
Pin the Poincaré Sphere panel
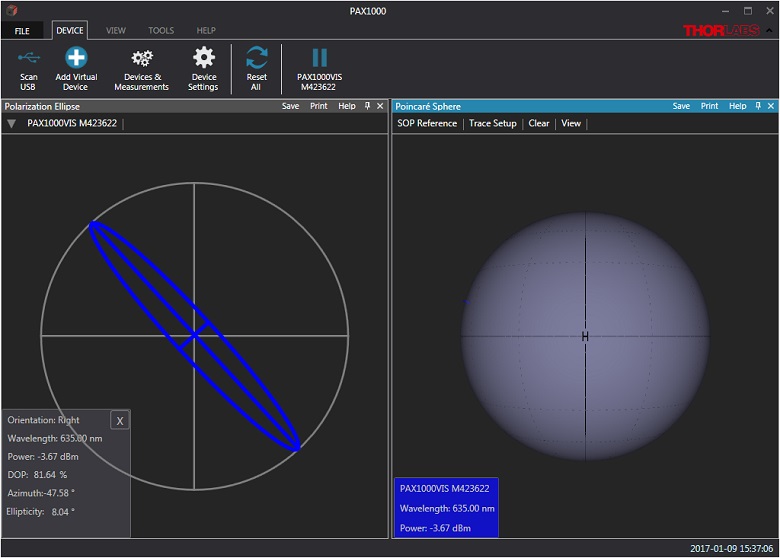[758, 106]
